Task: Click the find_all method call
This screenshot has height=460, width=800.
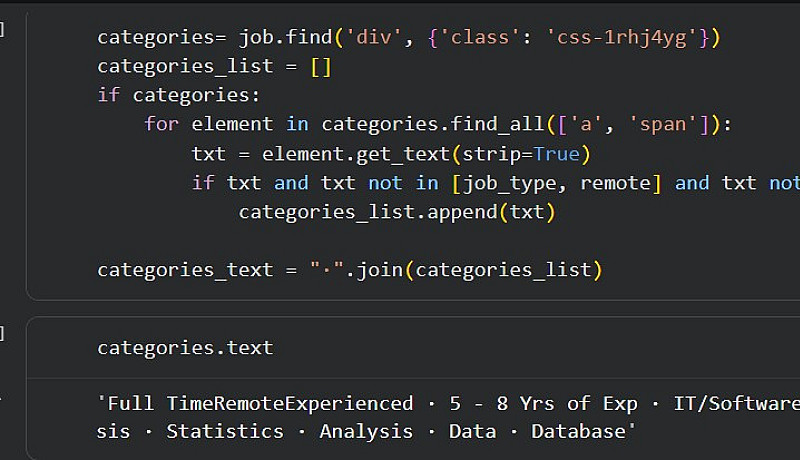Action: pyautogui.click(x=491, y=125)
